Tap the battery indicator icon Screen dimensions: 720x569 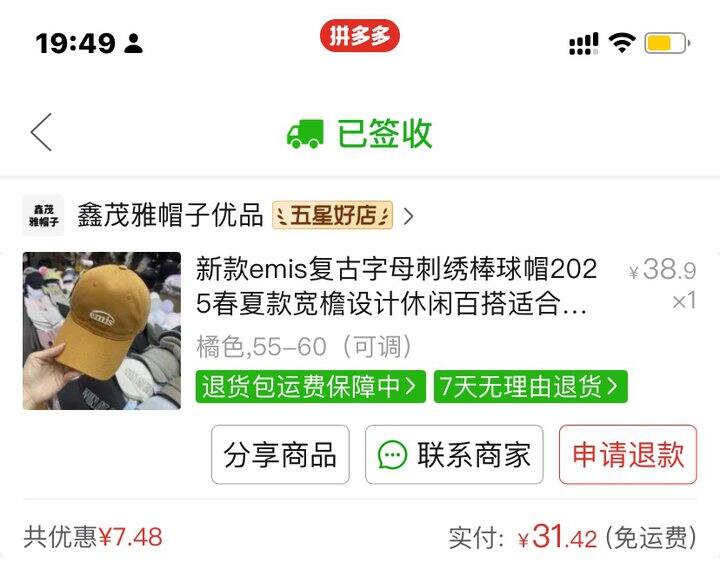[x=667, y=43]
